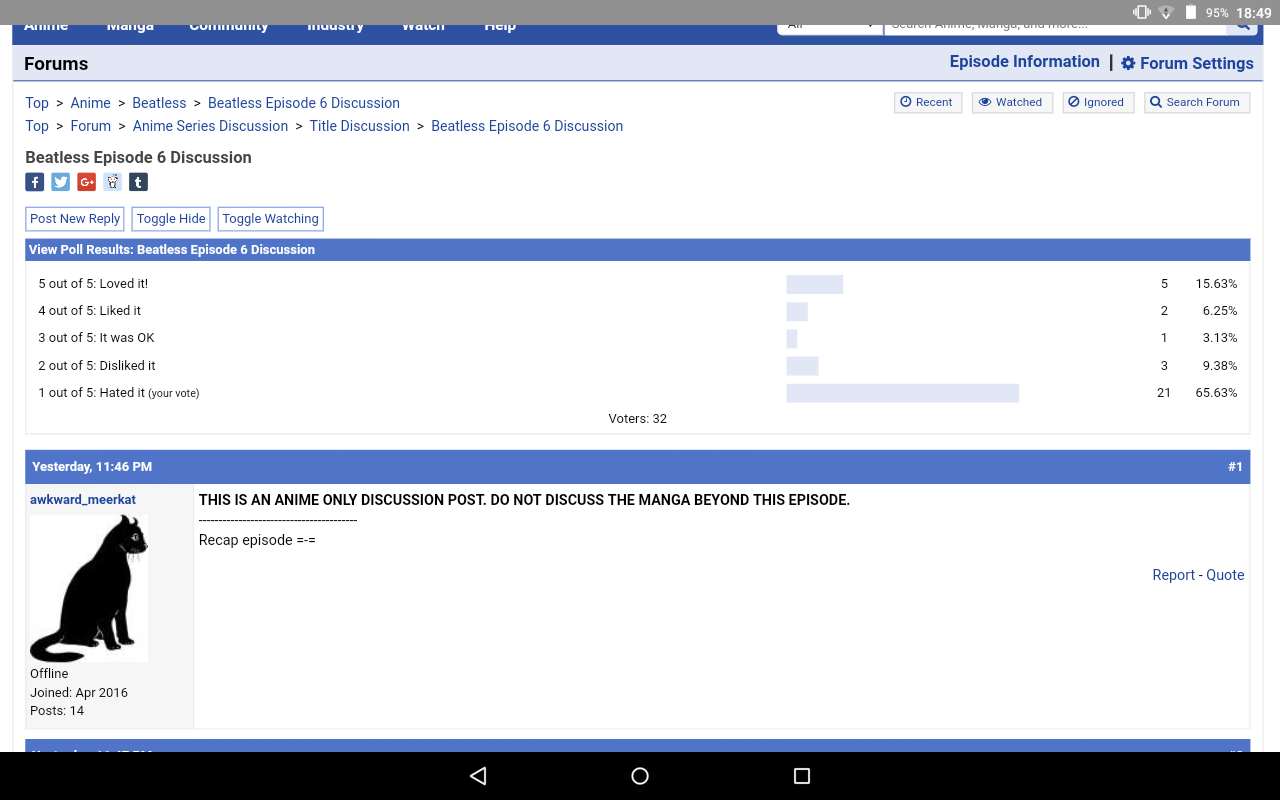The image size is (1280, 800).
Task: Open the Watched topics button
Action: [x=1012, y=102]
